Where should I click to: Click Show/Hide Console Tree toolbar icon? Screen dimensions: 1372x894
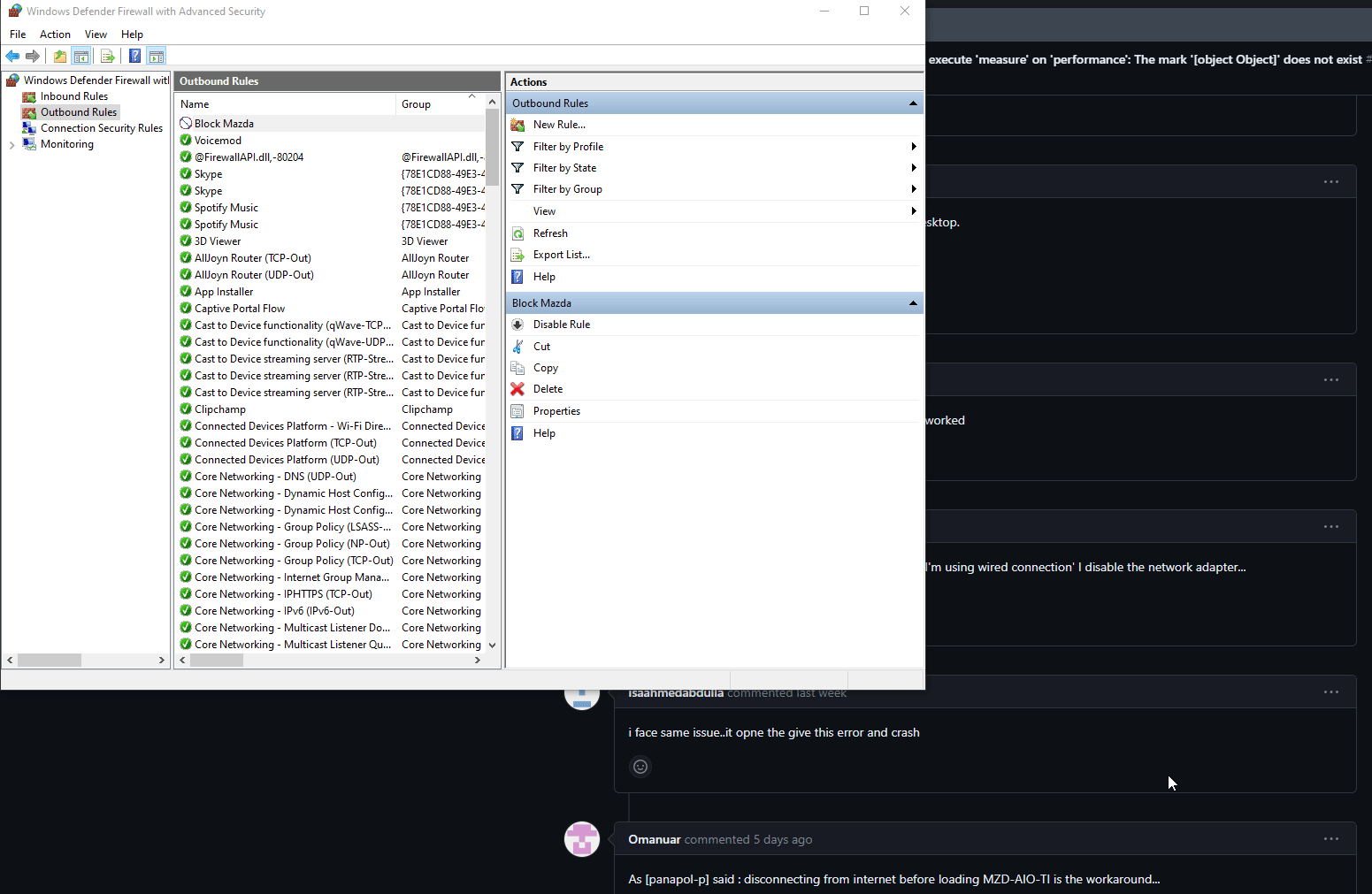(x=81, y=57)
